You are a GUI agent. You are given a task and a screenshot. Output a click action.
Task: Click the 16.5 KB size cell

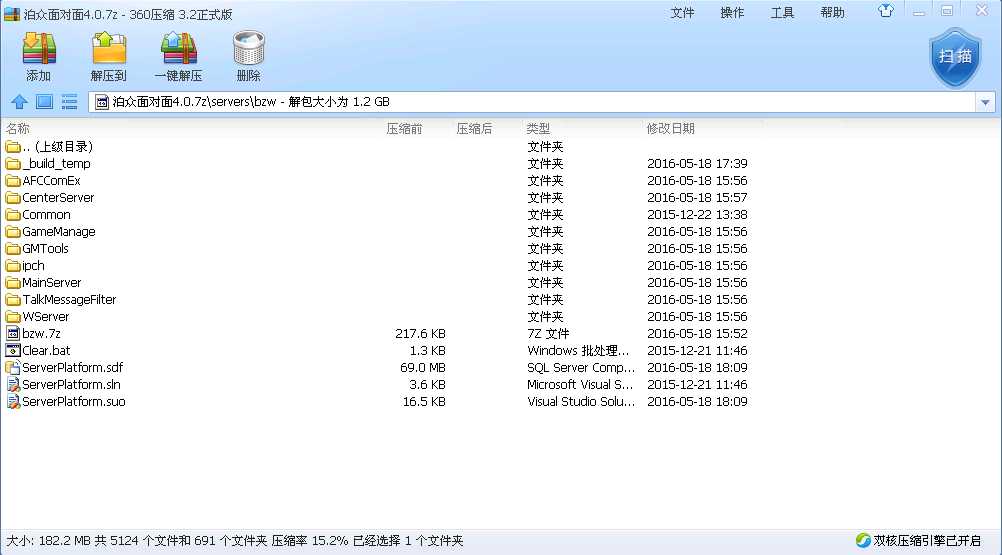[x=424, y=401]
